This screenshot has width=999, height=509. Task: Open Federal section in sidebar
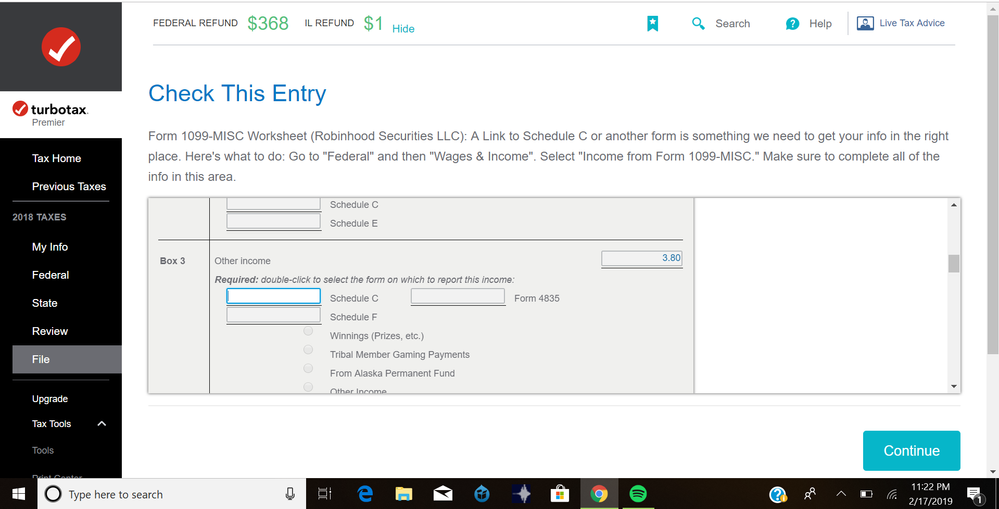point(50,275)
